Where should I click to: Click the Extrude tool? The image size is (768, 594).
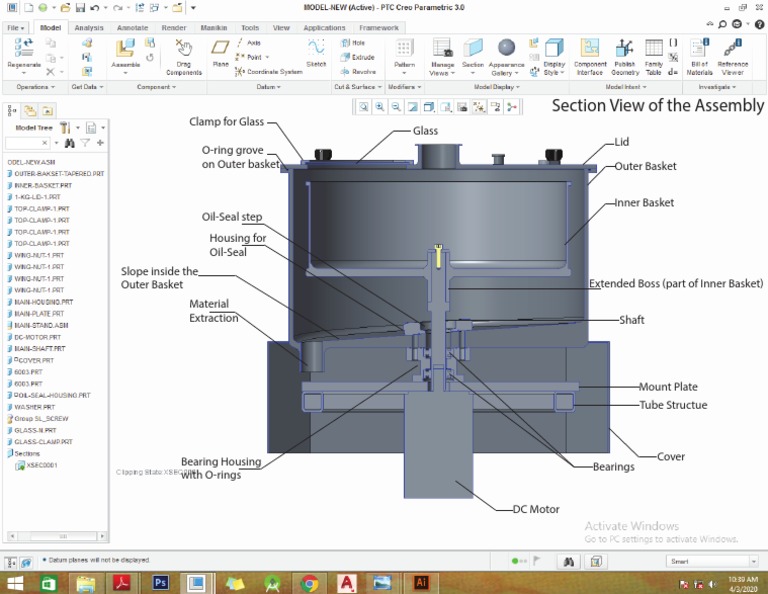point(358,57)
